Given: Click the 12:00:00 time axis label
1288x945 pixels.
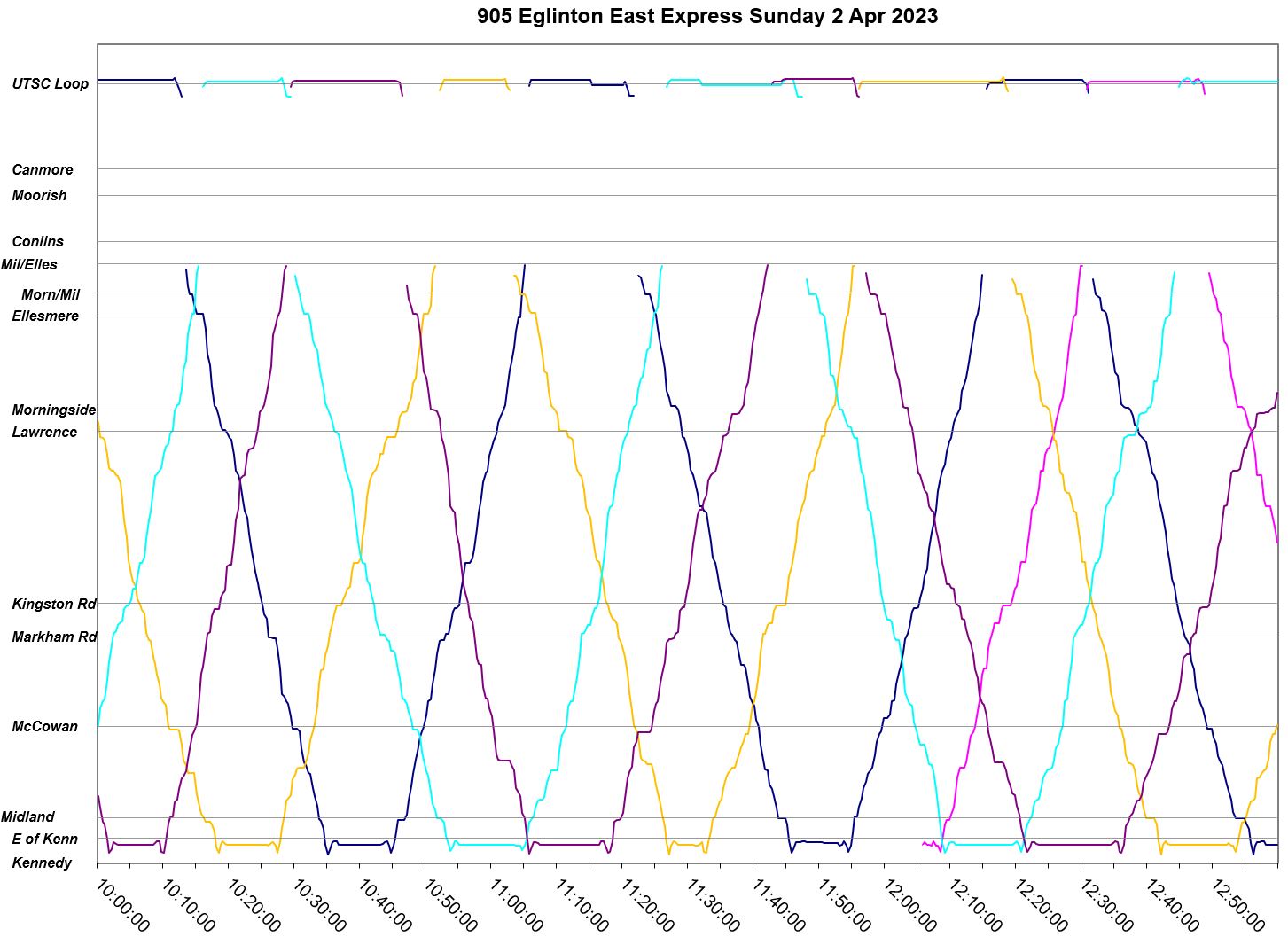Looking at the screenshot, I should pyautogui.click(x=909, y=905).
